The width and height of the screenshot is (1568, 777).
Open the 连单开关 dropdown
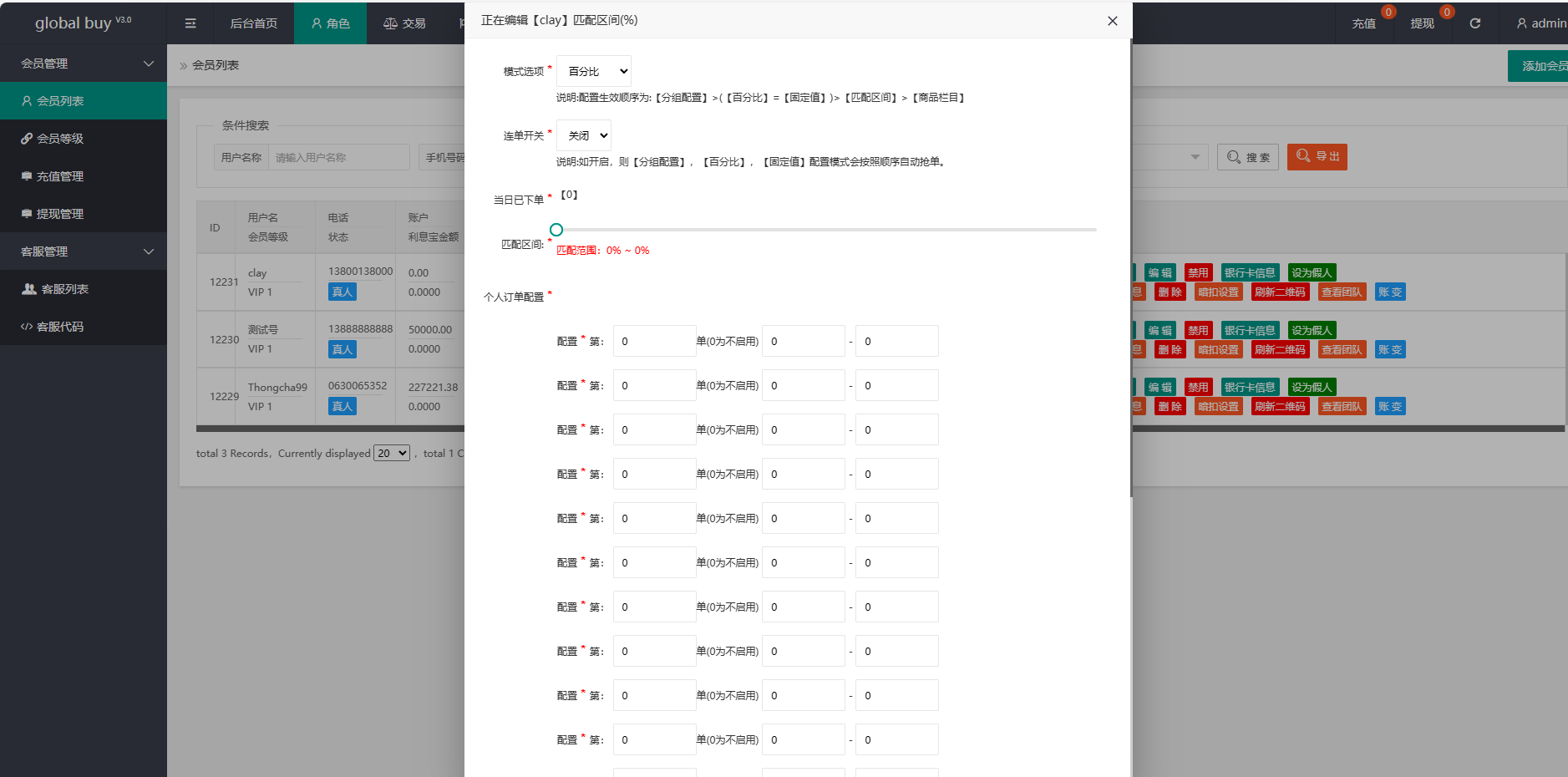coord(584,135)
